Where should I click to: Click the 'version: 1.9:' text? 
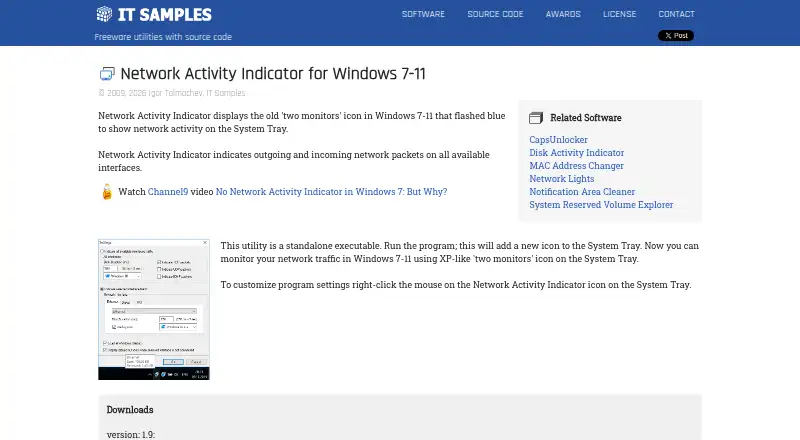(131, 435)
